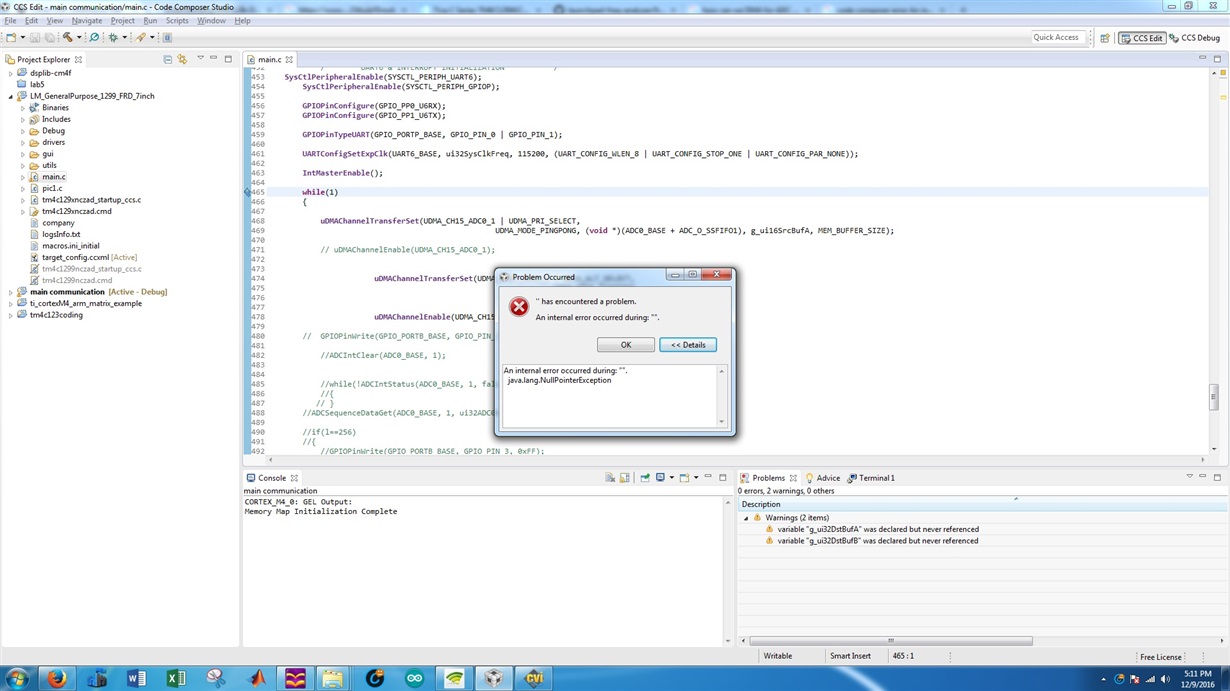This screenshot has height=691, width=1230.
Task: Open the New file dropdown arrow
Action: (x=23, y=38)
